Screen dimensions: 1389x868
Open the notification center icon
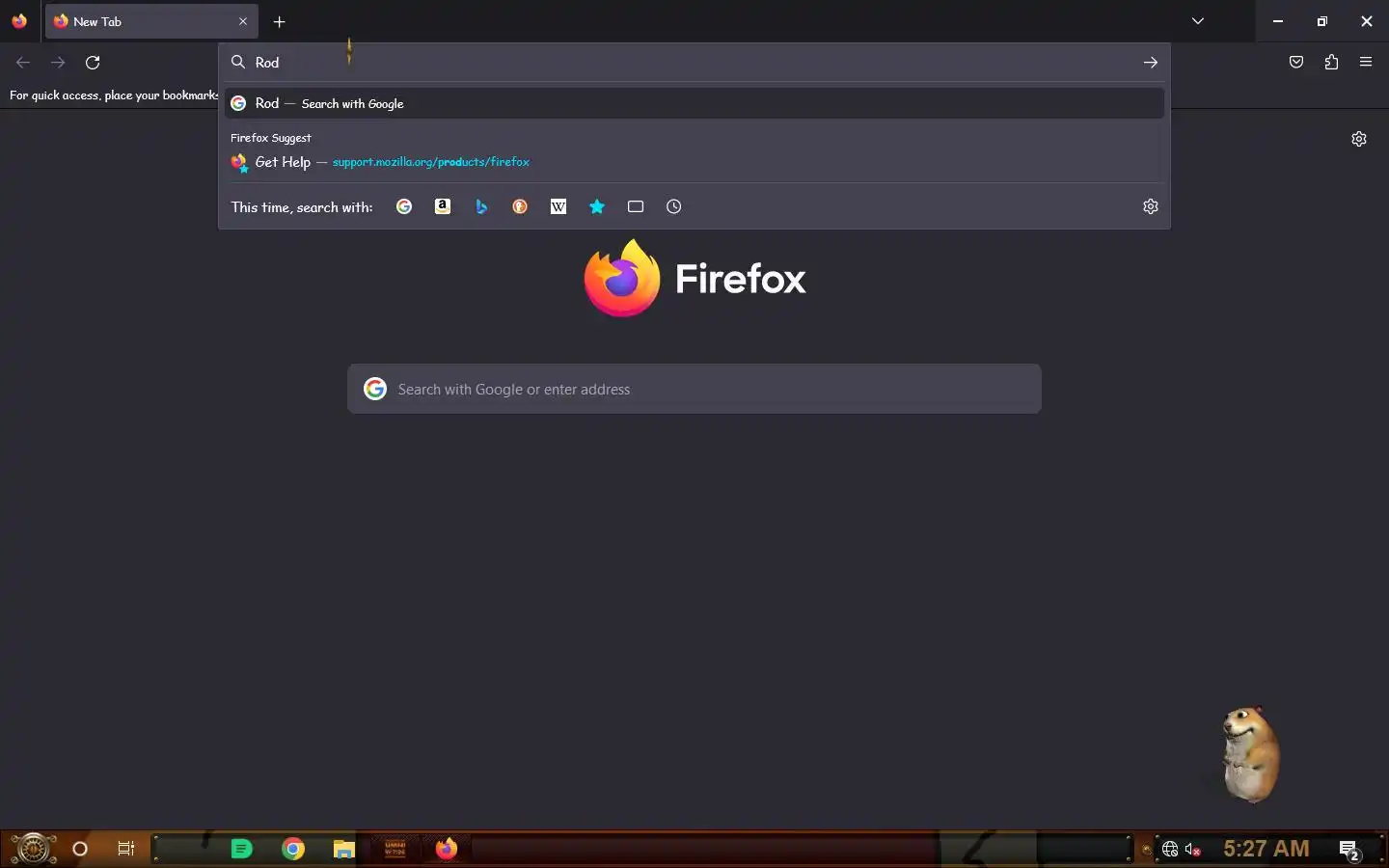coord(1349,850)
